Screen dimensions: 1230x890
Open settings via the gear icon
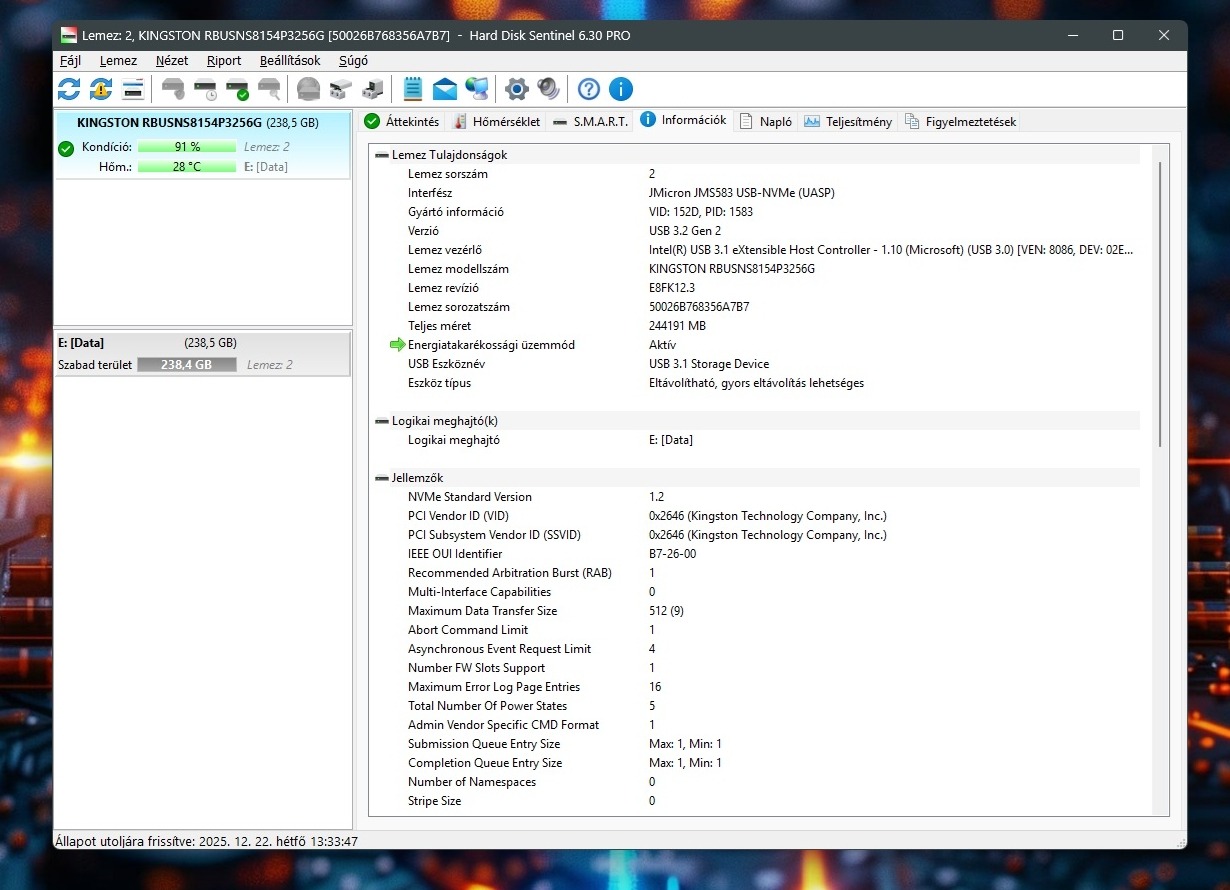[516, 89]
